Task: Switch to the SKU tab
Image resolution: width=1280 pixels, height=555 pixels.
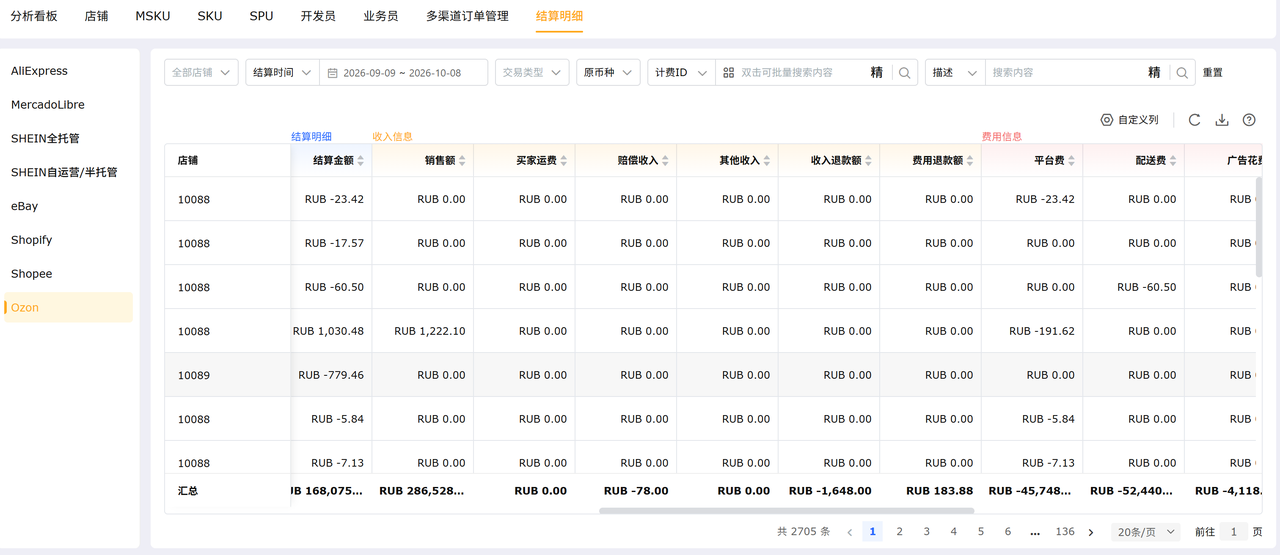Action: click(x=210, y=16)
